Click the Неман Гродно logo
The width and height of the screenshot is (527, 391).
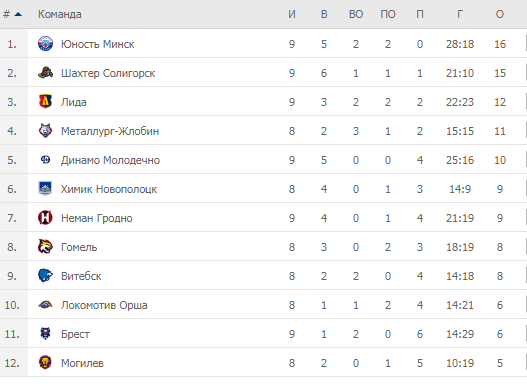pyautogui.click(x=45, y=218)
